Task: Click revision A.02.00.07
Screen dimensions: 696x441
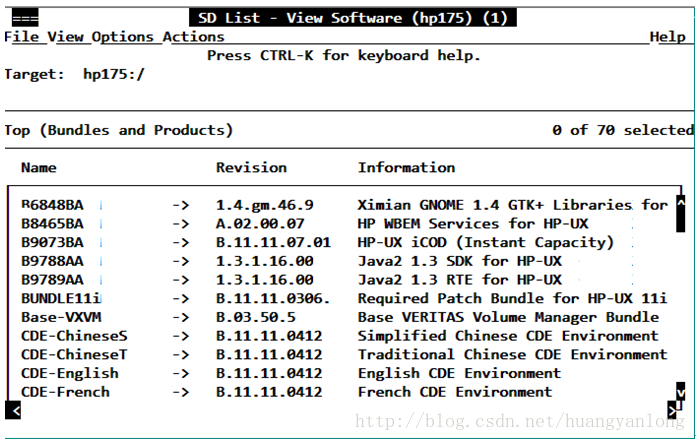Action: coord(260,224)
